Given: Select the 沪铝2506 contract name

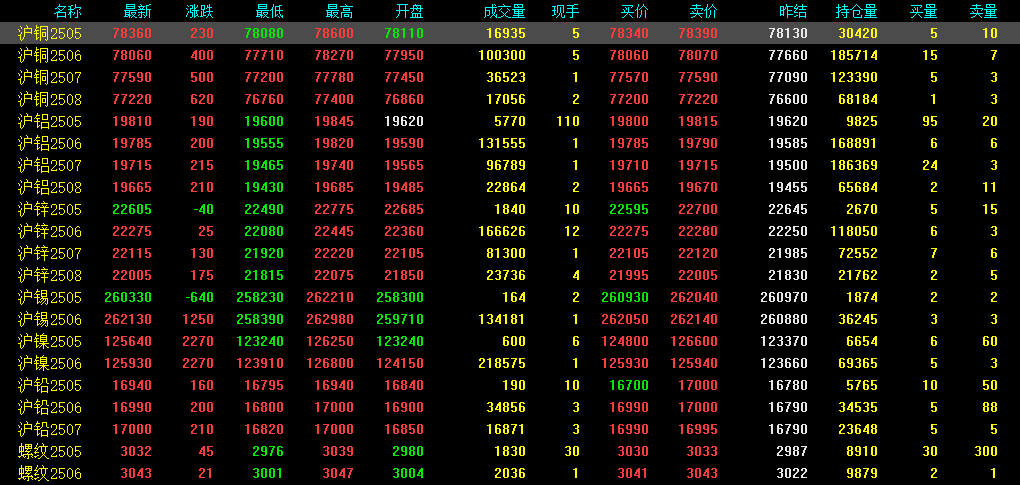Looking at the screenshot, I should click(x=49, y=143).
